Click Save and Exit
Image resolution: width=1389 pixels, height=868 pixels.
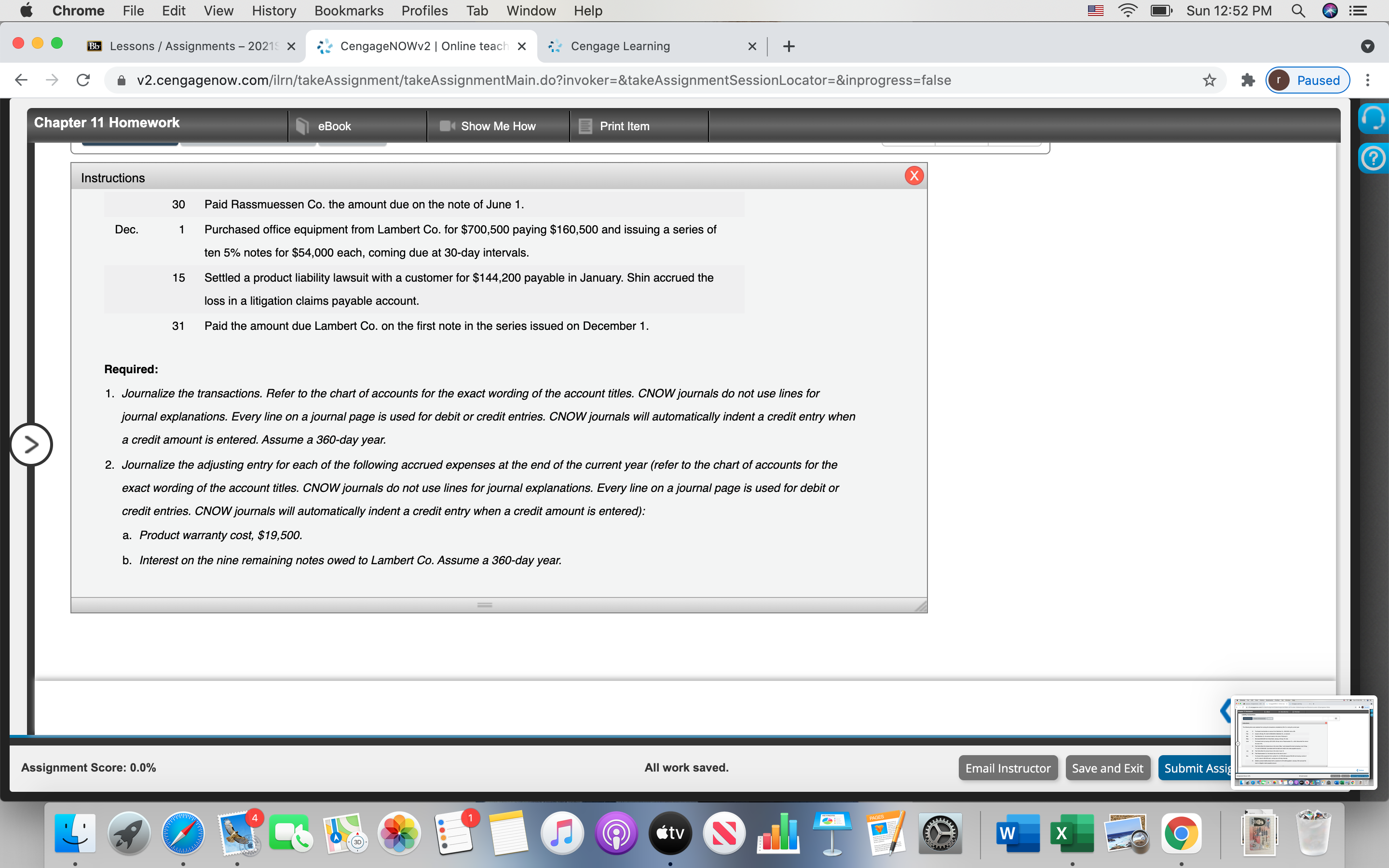[x=1108, y=768]
